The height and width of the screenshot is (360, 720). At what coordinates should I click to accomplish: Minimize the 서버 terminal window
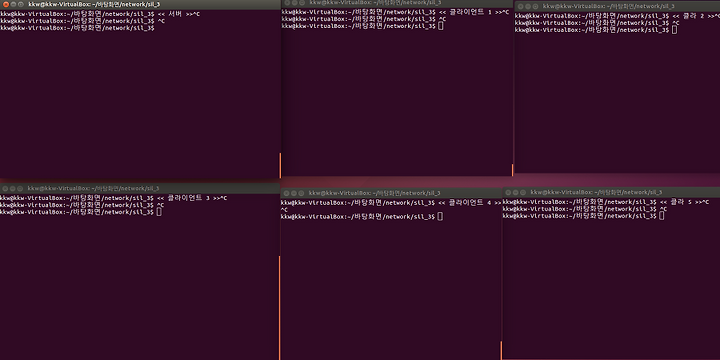[x=13, y=4]
